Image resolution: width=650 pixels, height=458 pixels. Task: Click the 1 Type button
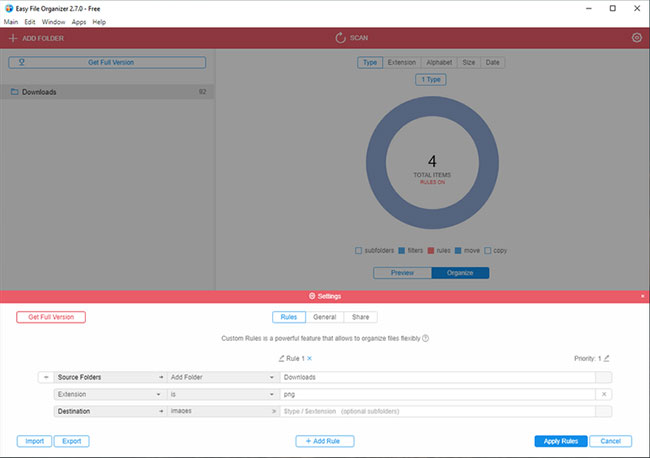431,80
